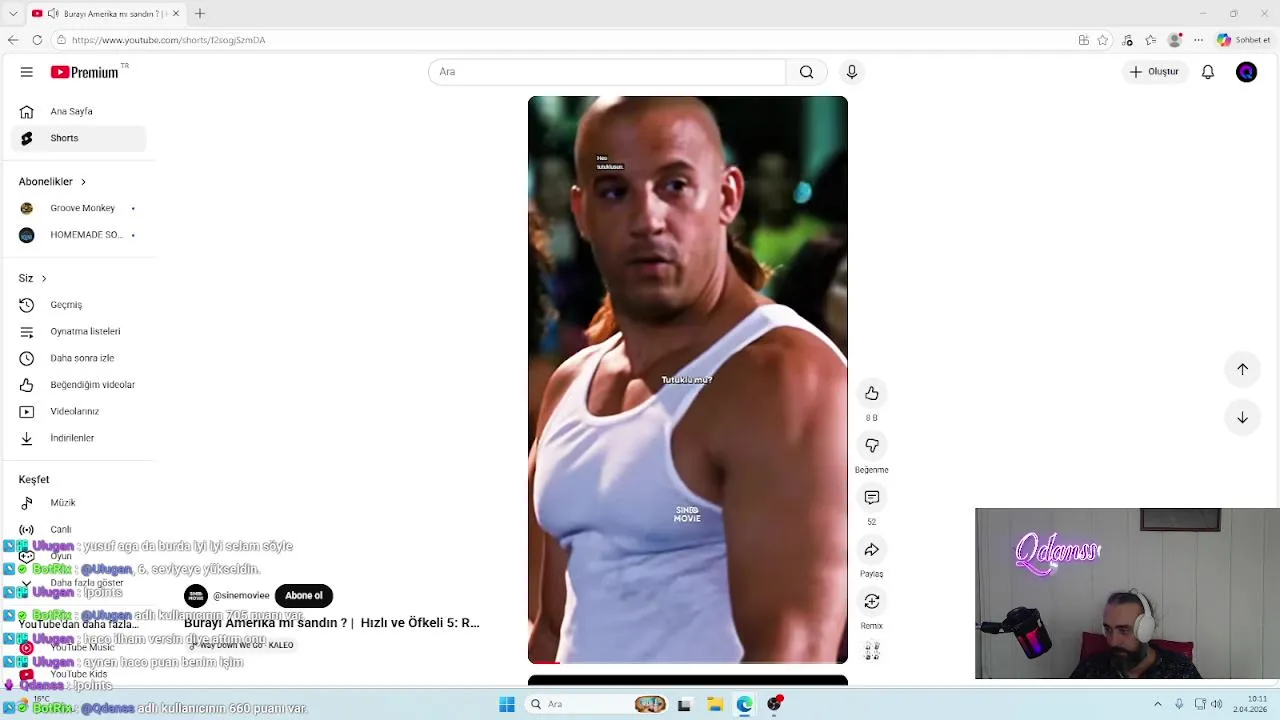Open tab list dropdown in browser
The height and width of the screenshot is (720, 1280).
[x=13, y=13]
